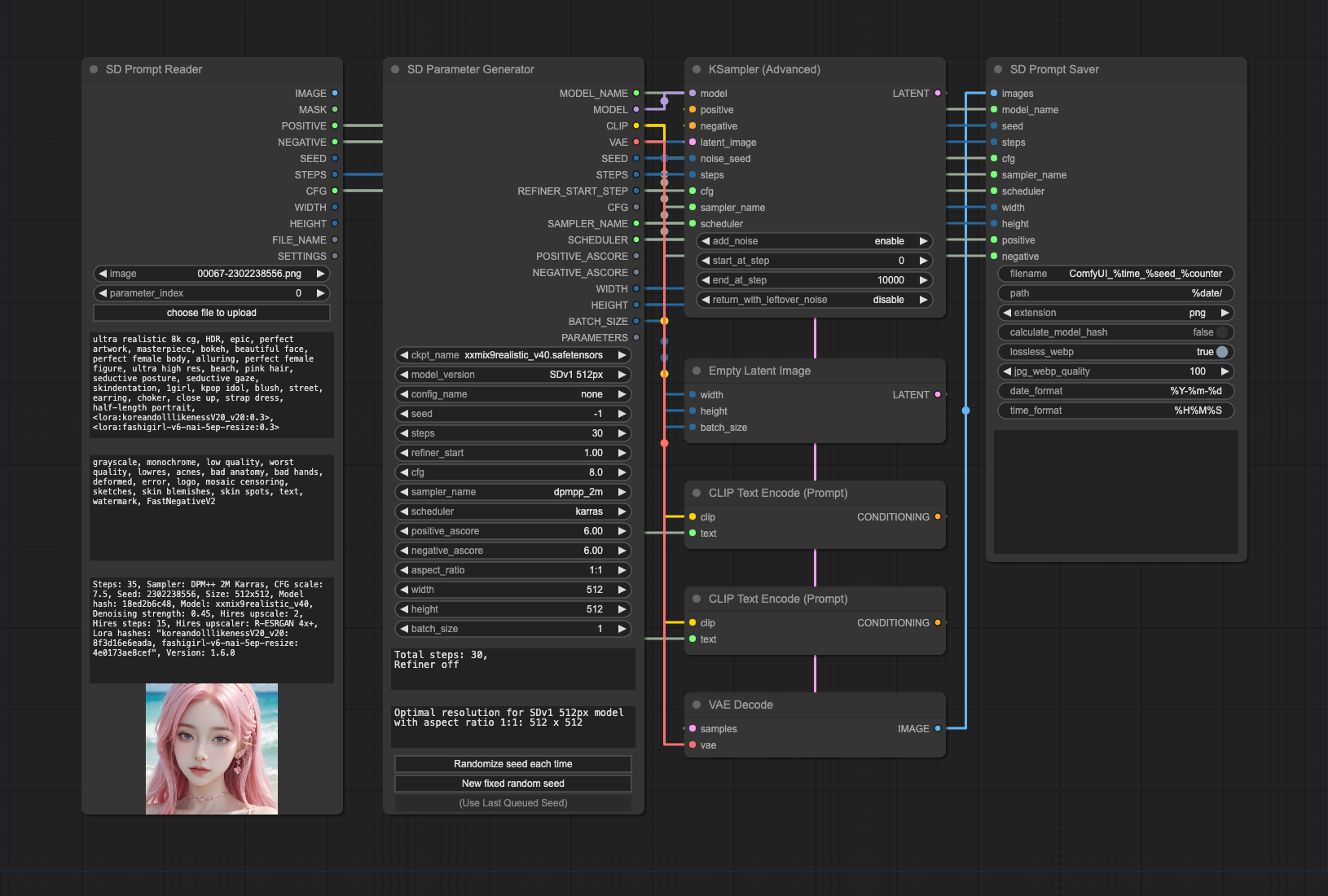1328x896 pixels.
Task: Click the PARAMETERS output socket on SD Parameter Generator
Action: (636, 338)
